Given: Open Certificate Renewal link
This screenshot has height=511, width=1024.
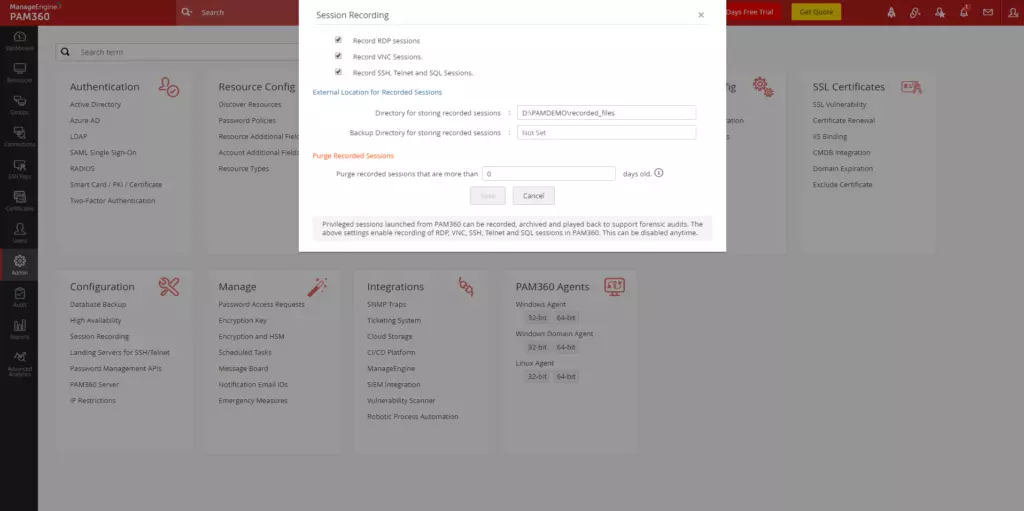Looking at the screenshot, I should coord(844,120).
